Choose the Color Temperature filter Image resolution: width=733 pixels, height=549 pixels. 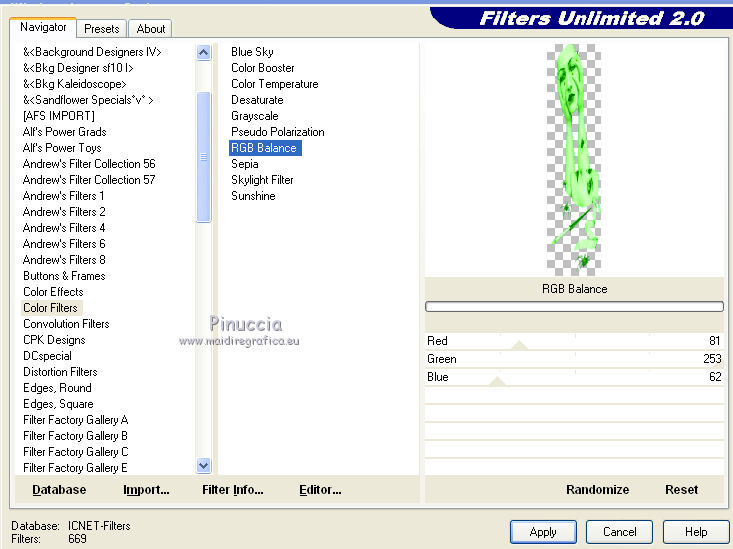[274, 84]
